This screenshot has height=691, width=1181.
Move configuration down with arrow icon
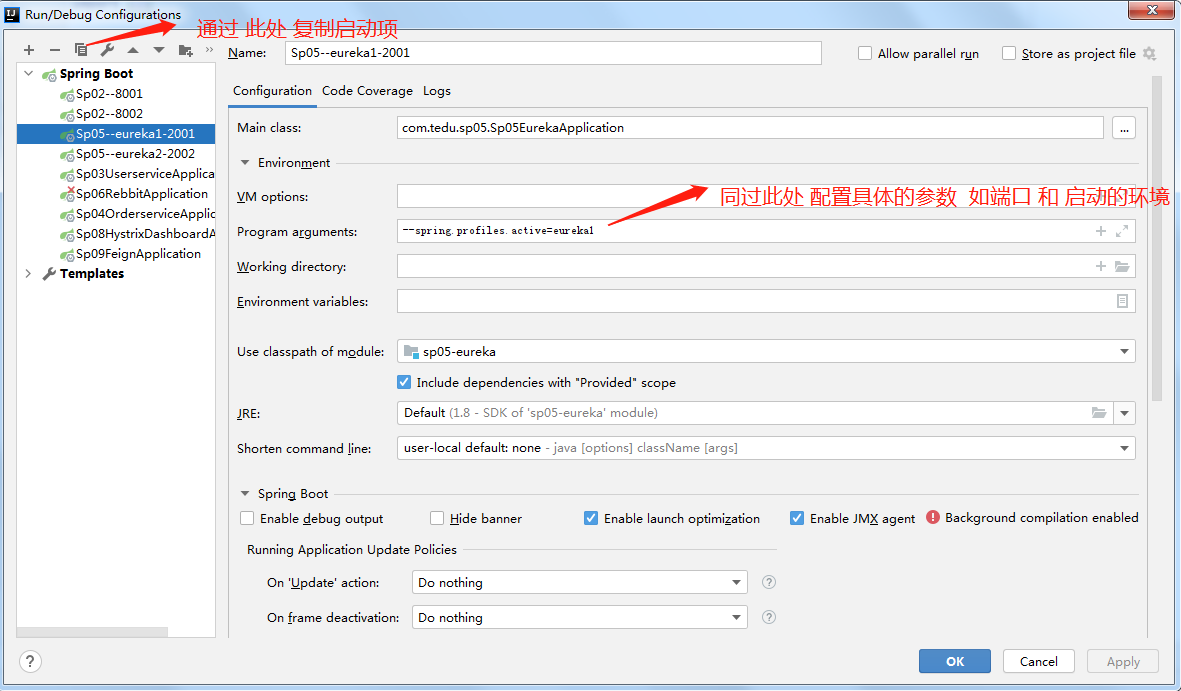(159, 50)
